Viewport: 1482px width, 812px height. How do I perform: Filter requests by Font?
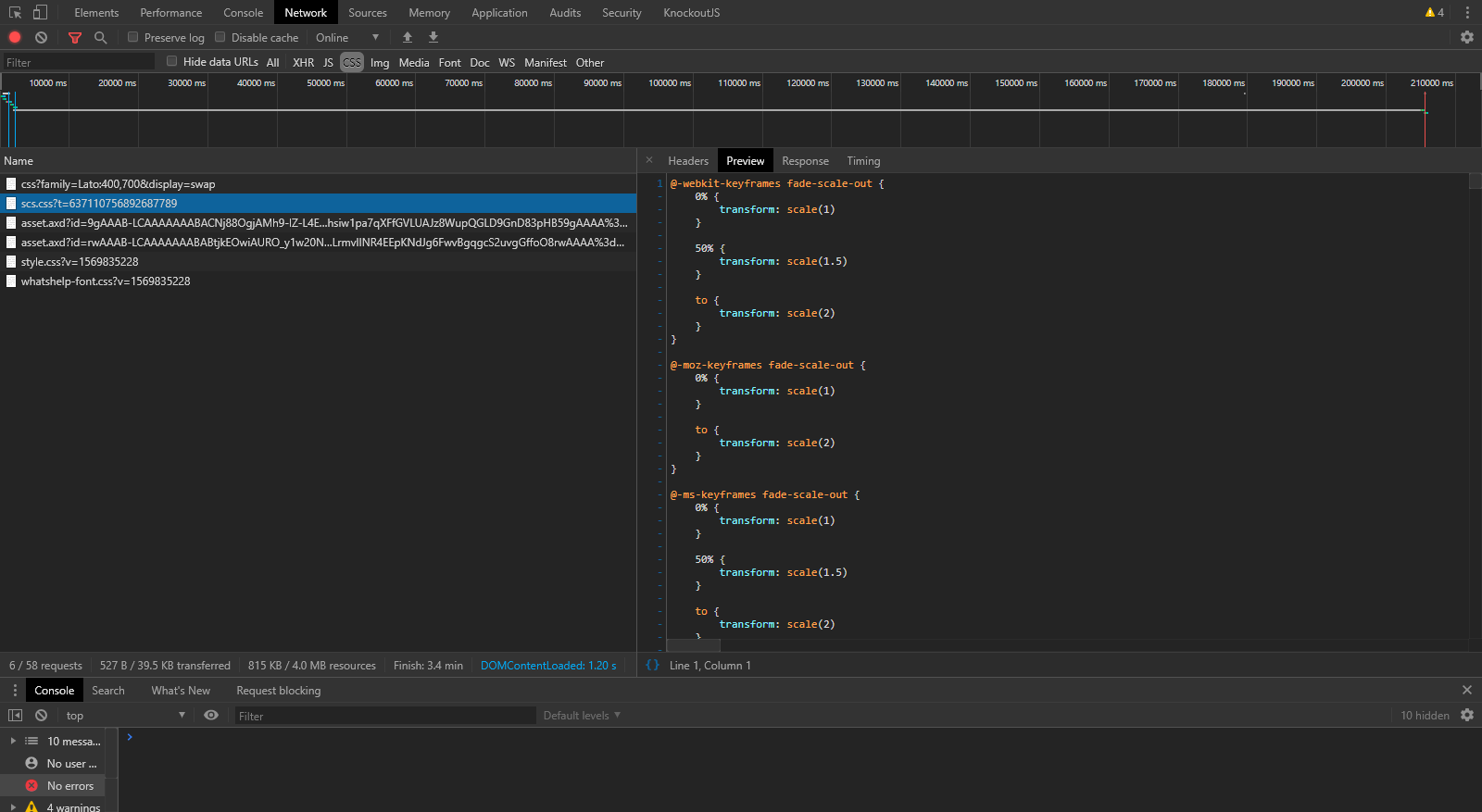tap(449, 62)
